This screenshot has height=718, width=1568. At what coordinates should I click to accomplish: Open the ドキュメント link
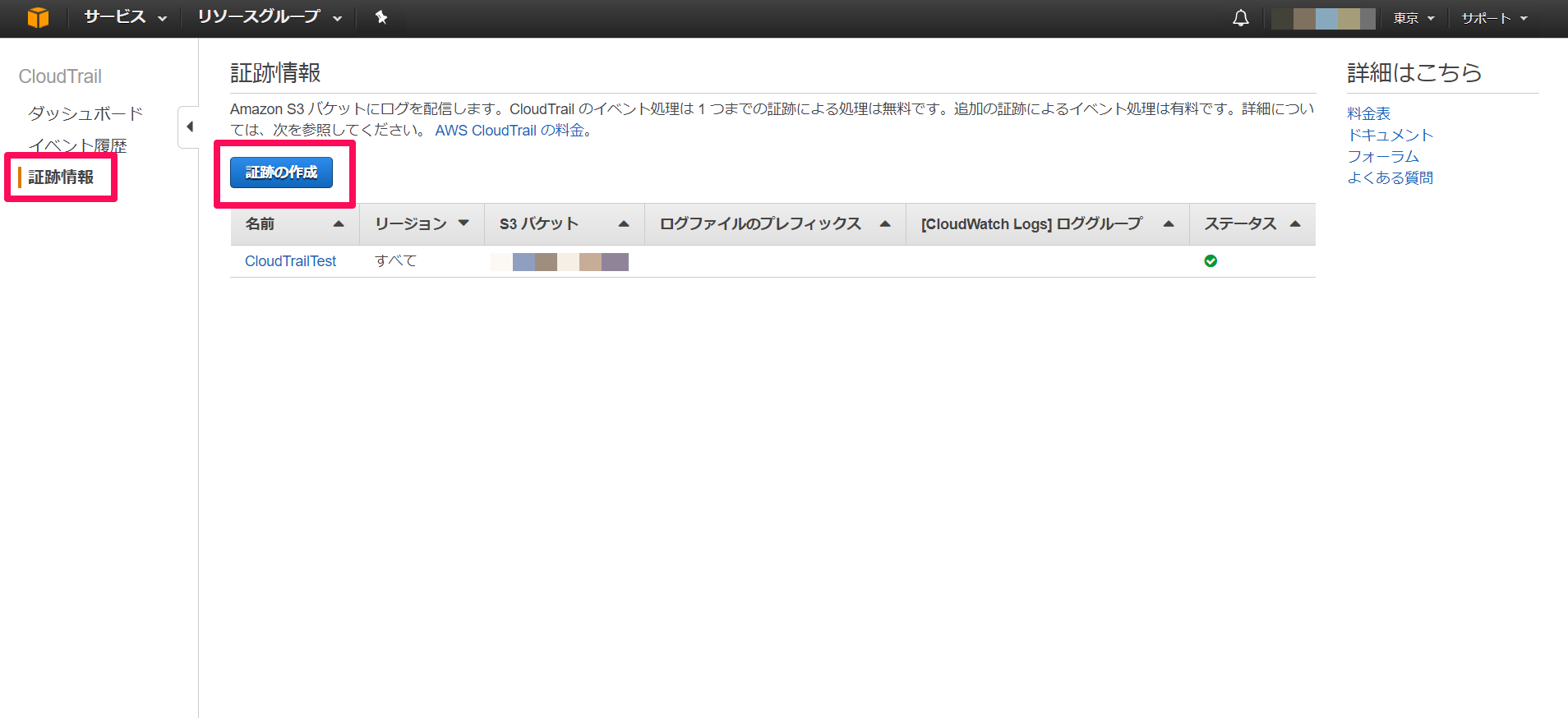click(1390, 135)
